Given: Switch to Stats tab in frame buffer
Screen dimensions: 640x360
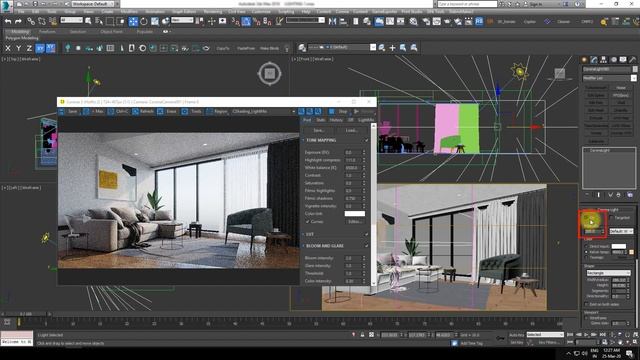Looking at the screenshot, I should (x=321, y=120).
